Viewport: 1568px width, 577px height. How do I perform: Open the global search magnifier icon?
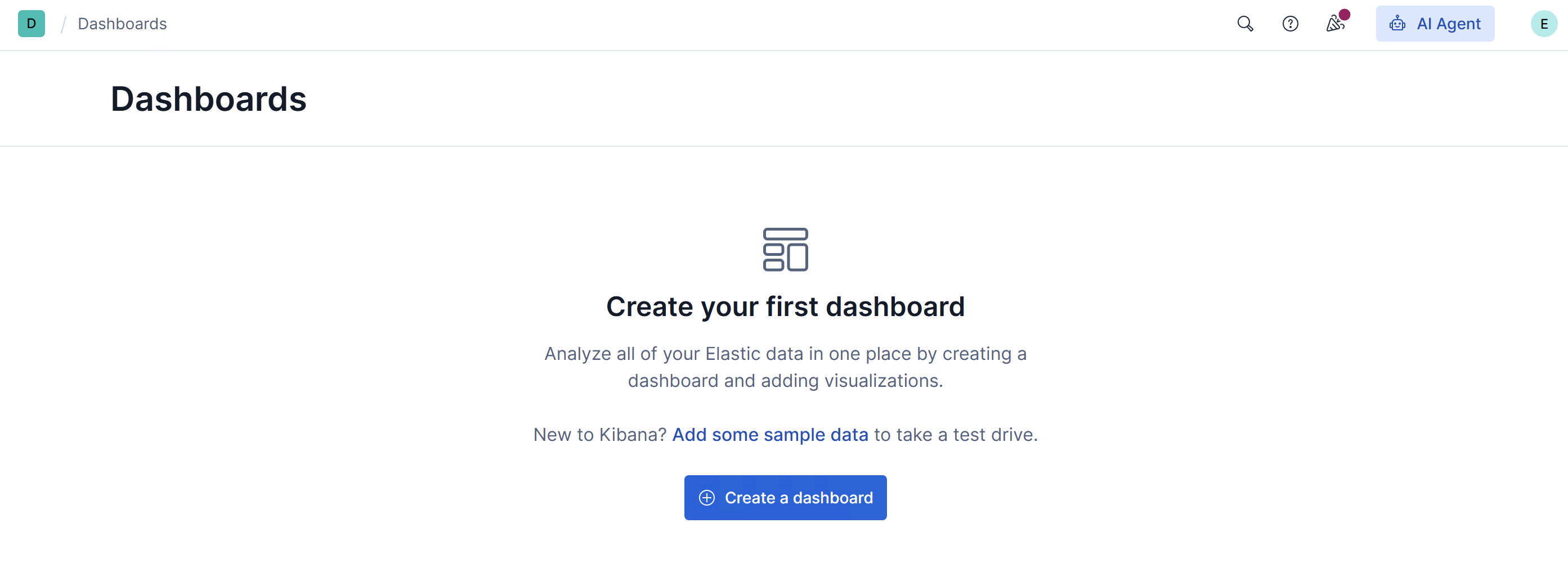(1245, 24)
